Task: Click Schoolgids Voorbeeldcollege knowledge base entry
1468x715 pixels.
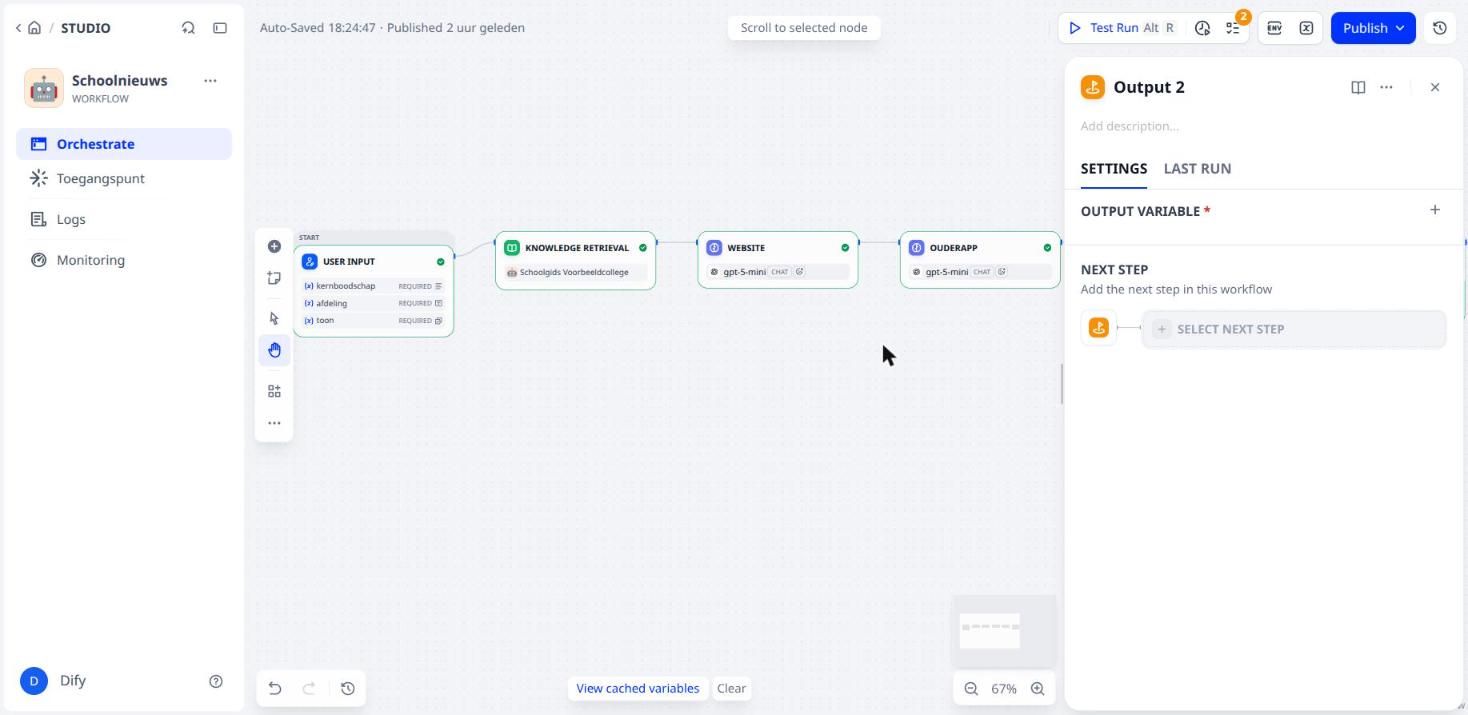Action: click(x=575, y=272)
